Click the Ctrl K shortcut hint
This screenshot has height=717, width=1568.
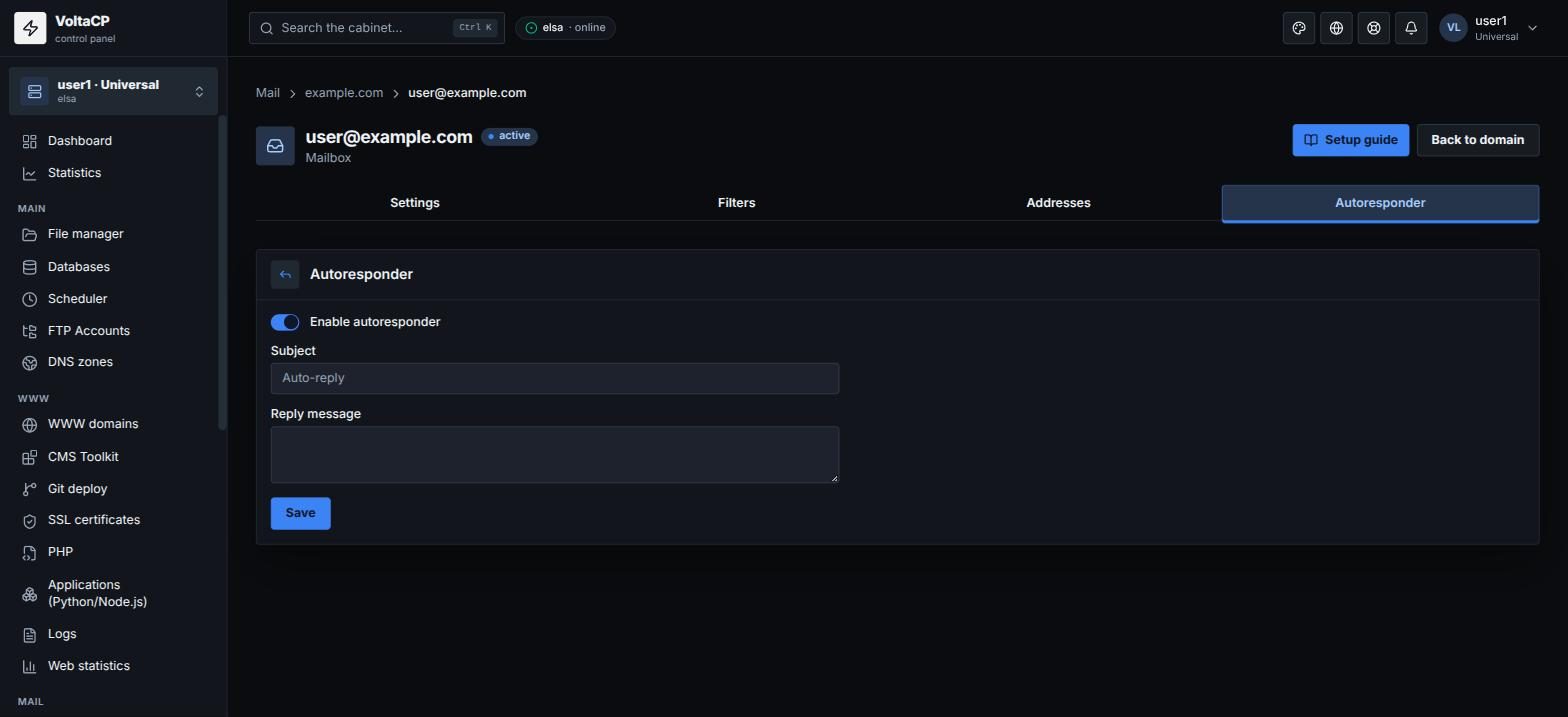coord(475,28)
